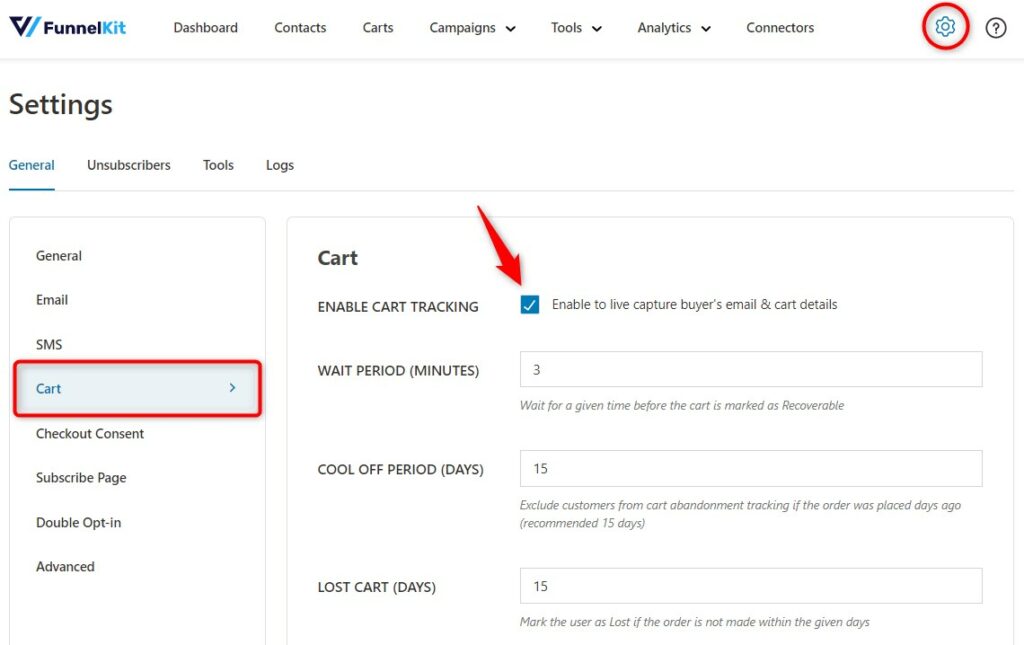This screenshot has width=1024, height=645.
Task: Select Advanced in the settings sidebar
Action: (65, 567)
